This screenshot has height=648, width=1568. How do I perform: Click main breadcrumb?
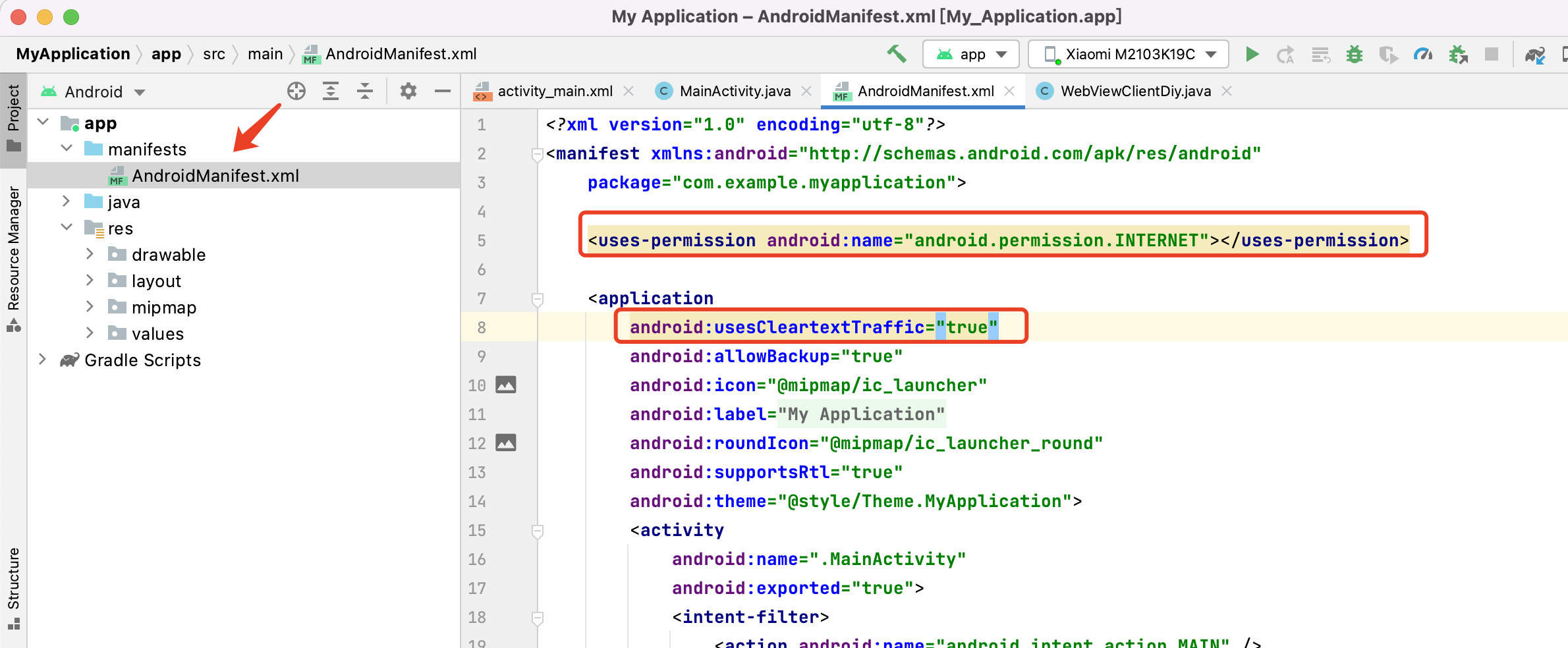click(265, 54)
